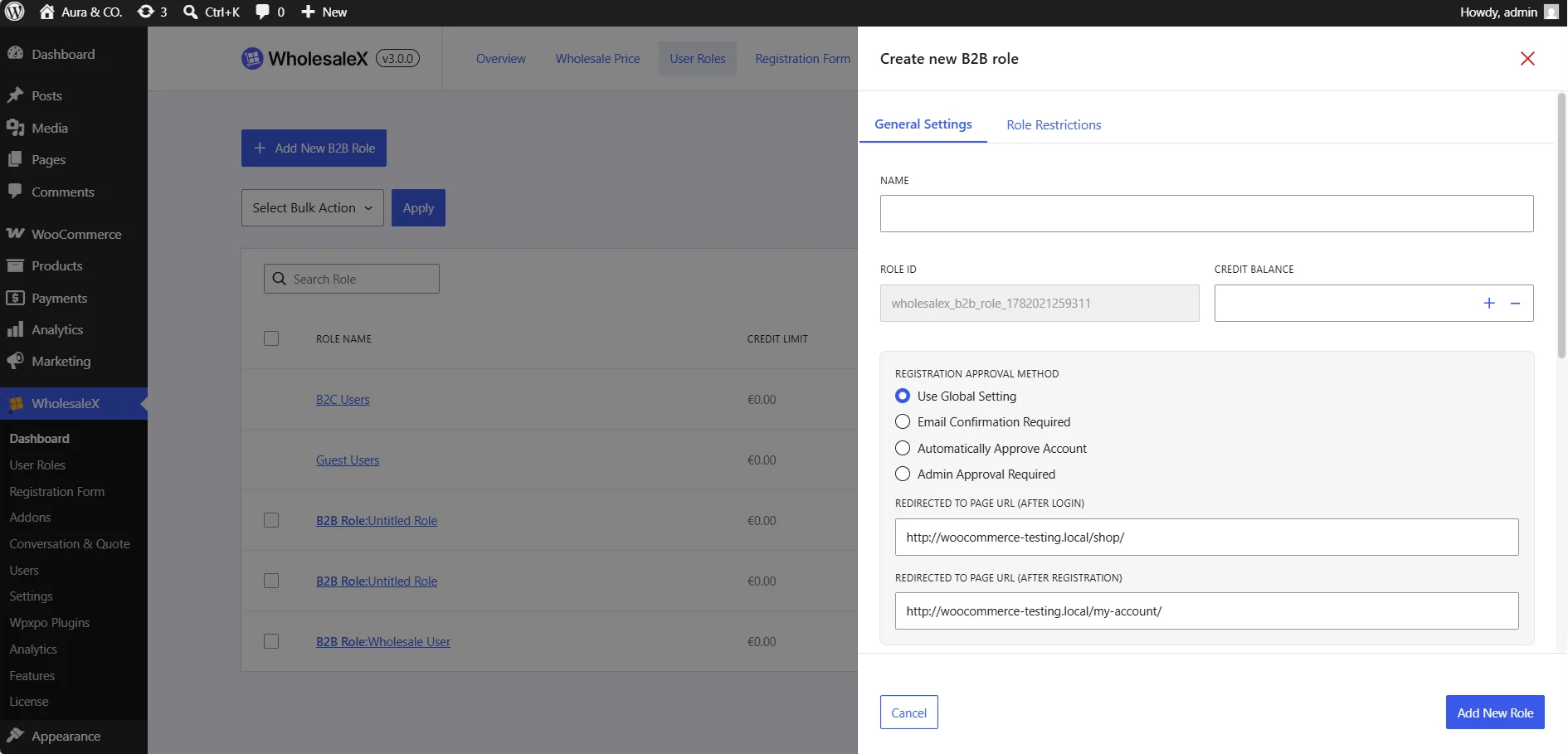Switch to Role Restrictions tab
1568x754 pixels.
point(1054,124)
